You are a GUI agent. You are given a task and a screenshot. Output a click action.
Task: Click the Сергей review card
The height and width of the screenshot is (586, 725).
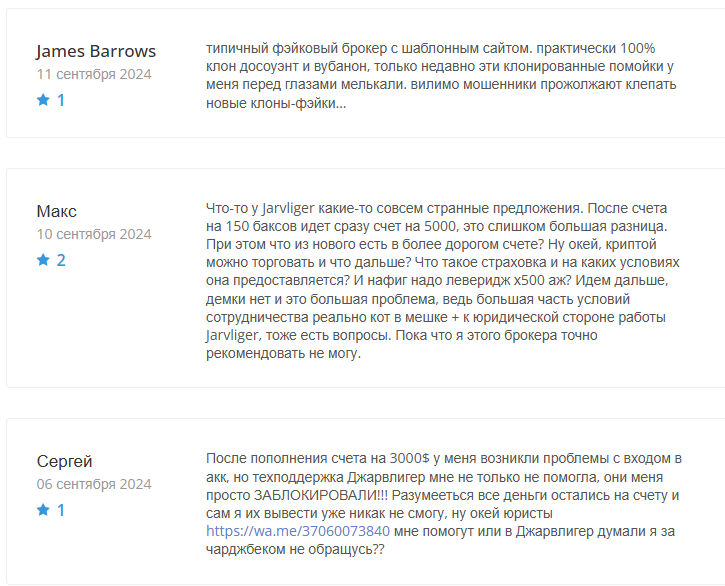[365, 501]
